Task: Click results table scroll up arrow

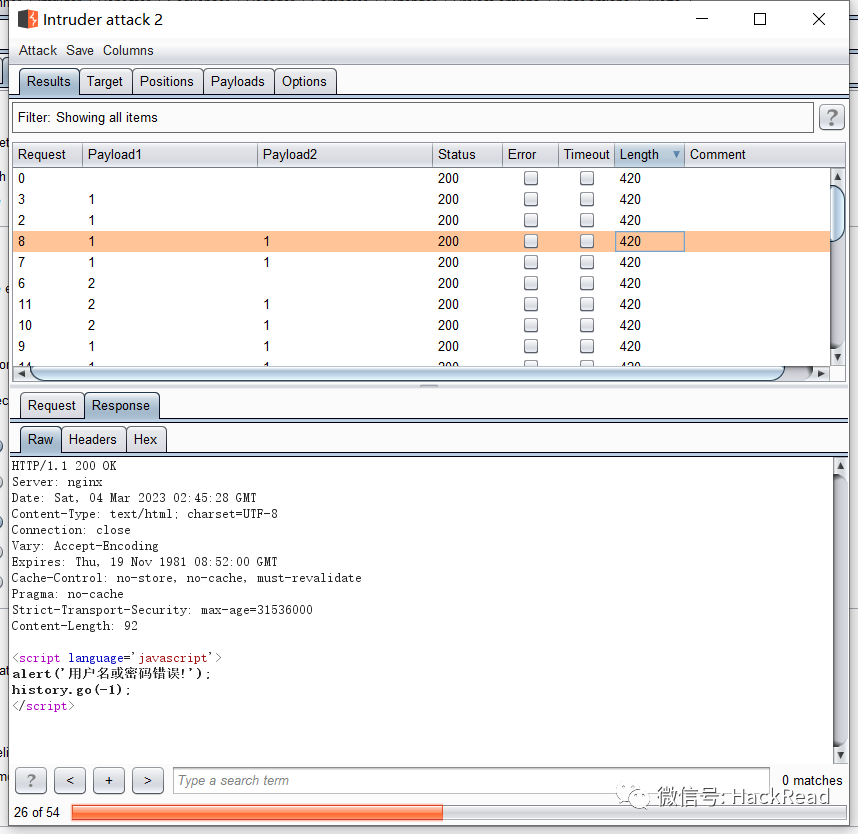Action: 837,177
